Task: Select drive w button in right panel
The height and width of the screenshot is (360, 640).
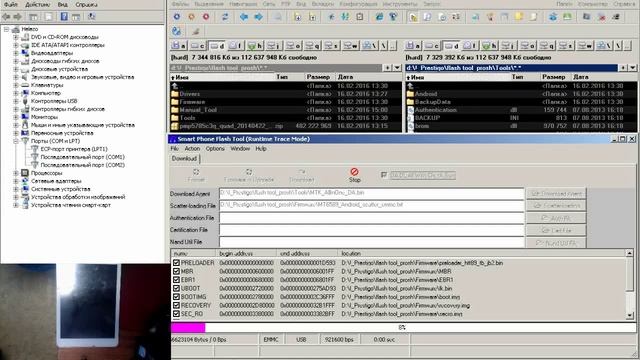Action: click(x=584, y=46)
